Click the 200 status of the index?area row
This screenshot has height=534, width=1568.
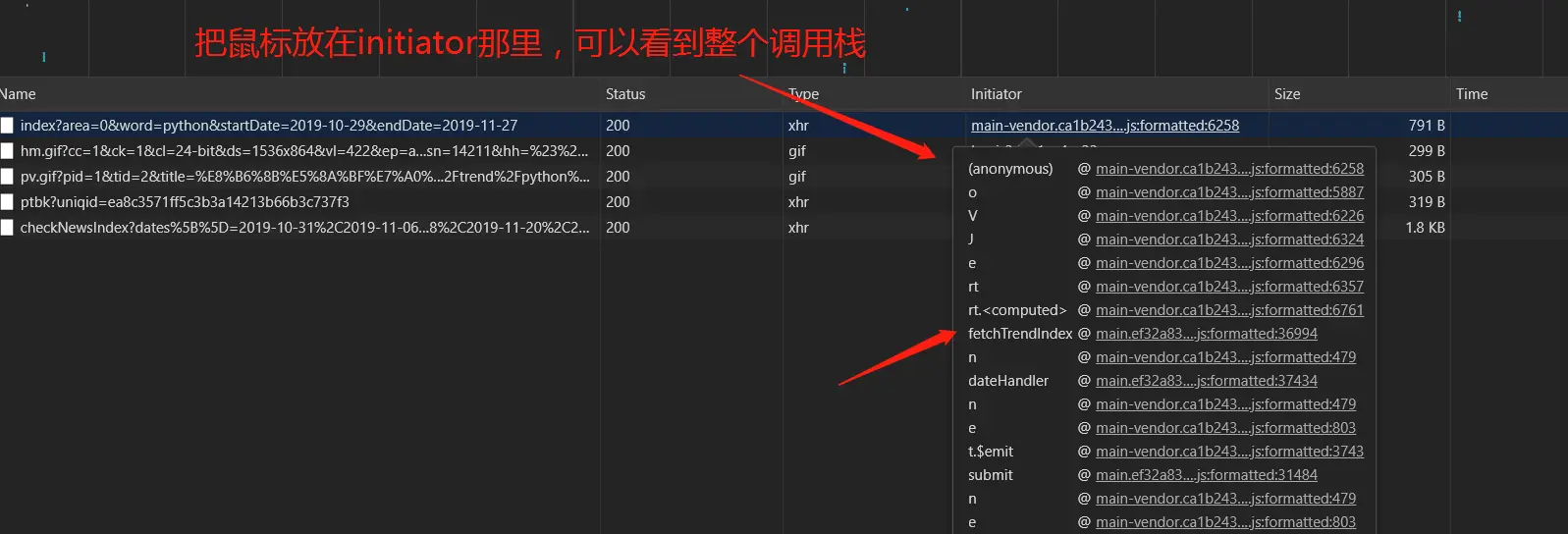[x=618, y=126]
